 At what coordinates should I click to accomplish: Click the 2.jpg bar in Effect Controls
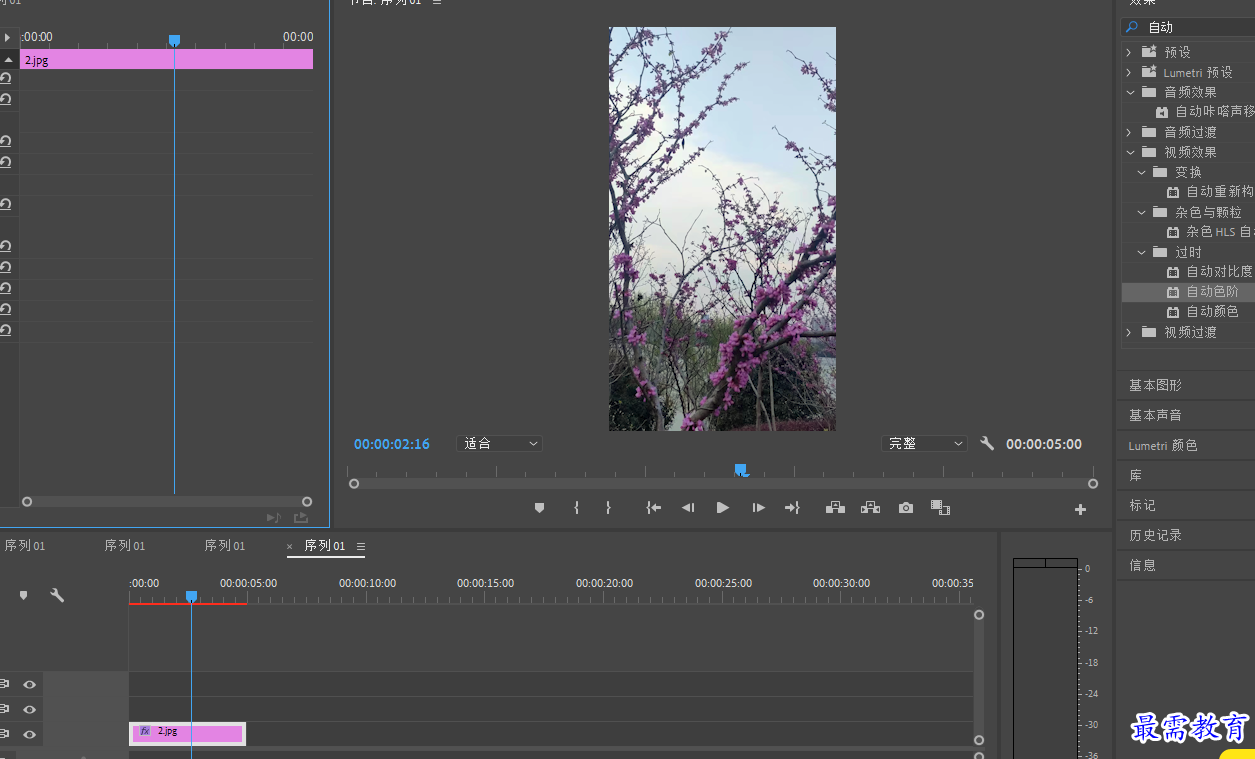pyautogui.click(x=166, y=60)
